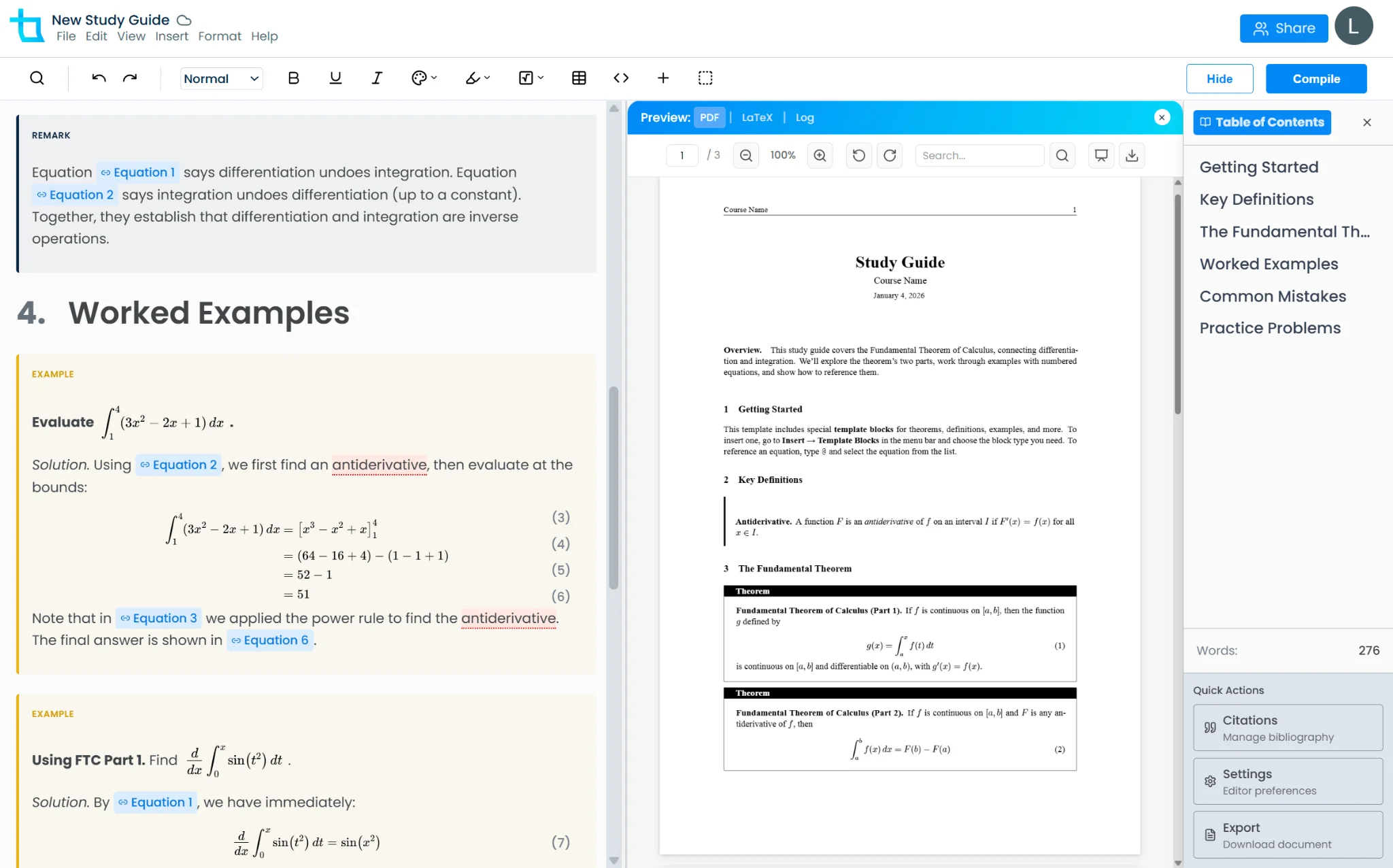Start presentation mode from the preview toolbar

pyautogui.click(x=1101, y=155)
